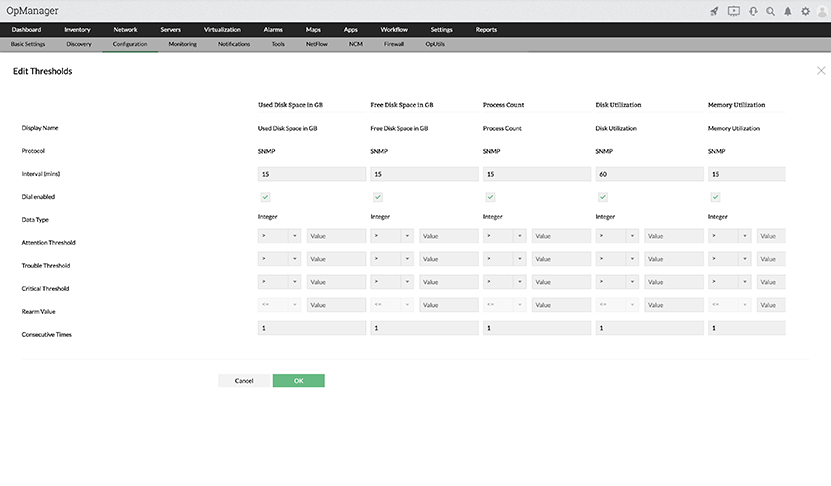Click Consecutive Times field for Free Disk Space
831x486 pixels.
pyautogui.click(x=423, y=328)
